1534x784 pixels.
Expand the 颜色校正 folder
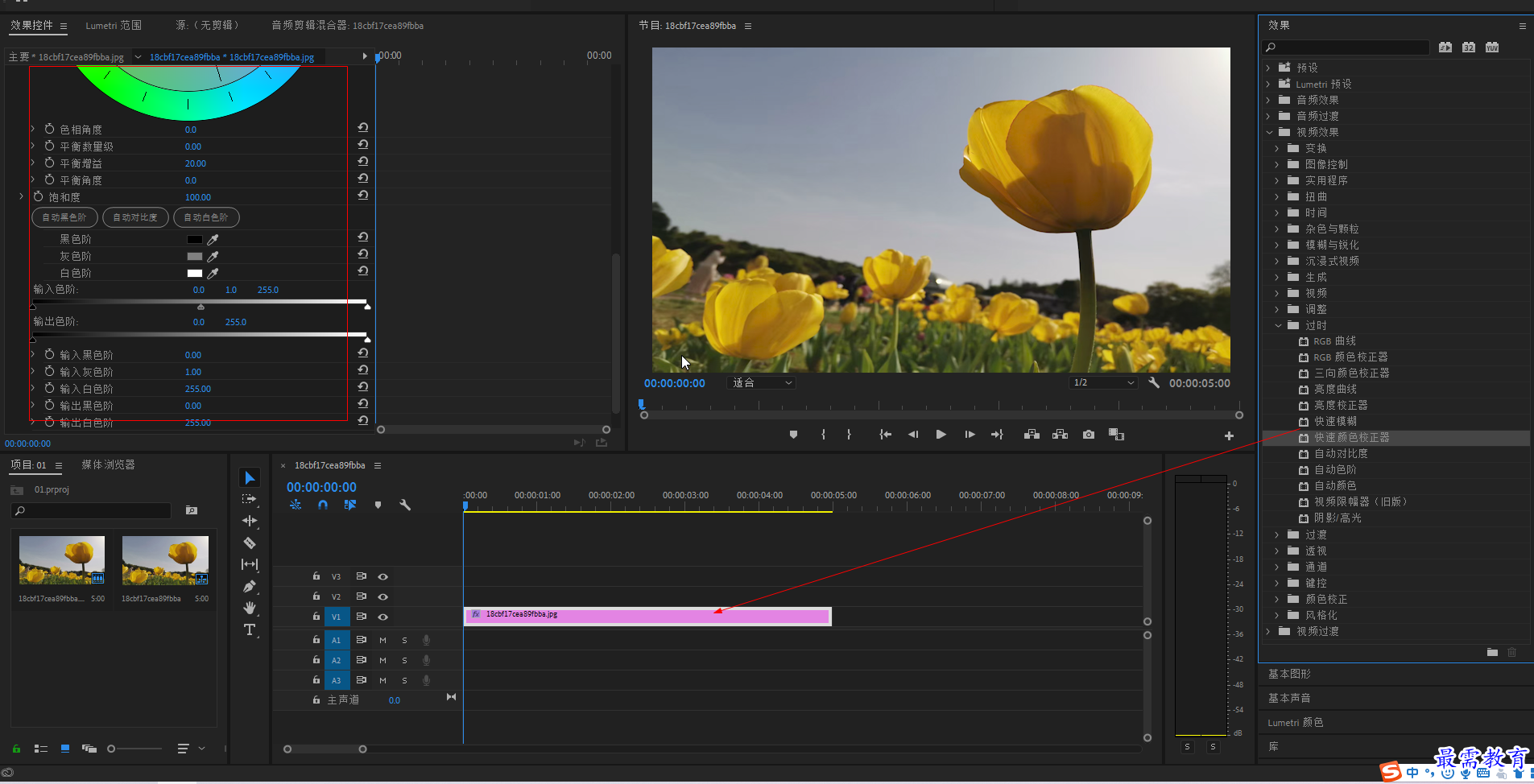pyautogui.click(x=1277, y=599)
